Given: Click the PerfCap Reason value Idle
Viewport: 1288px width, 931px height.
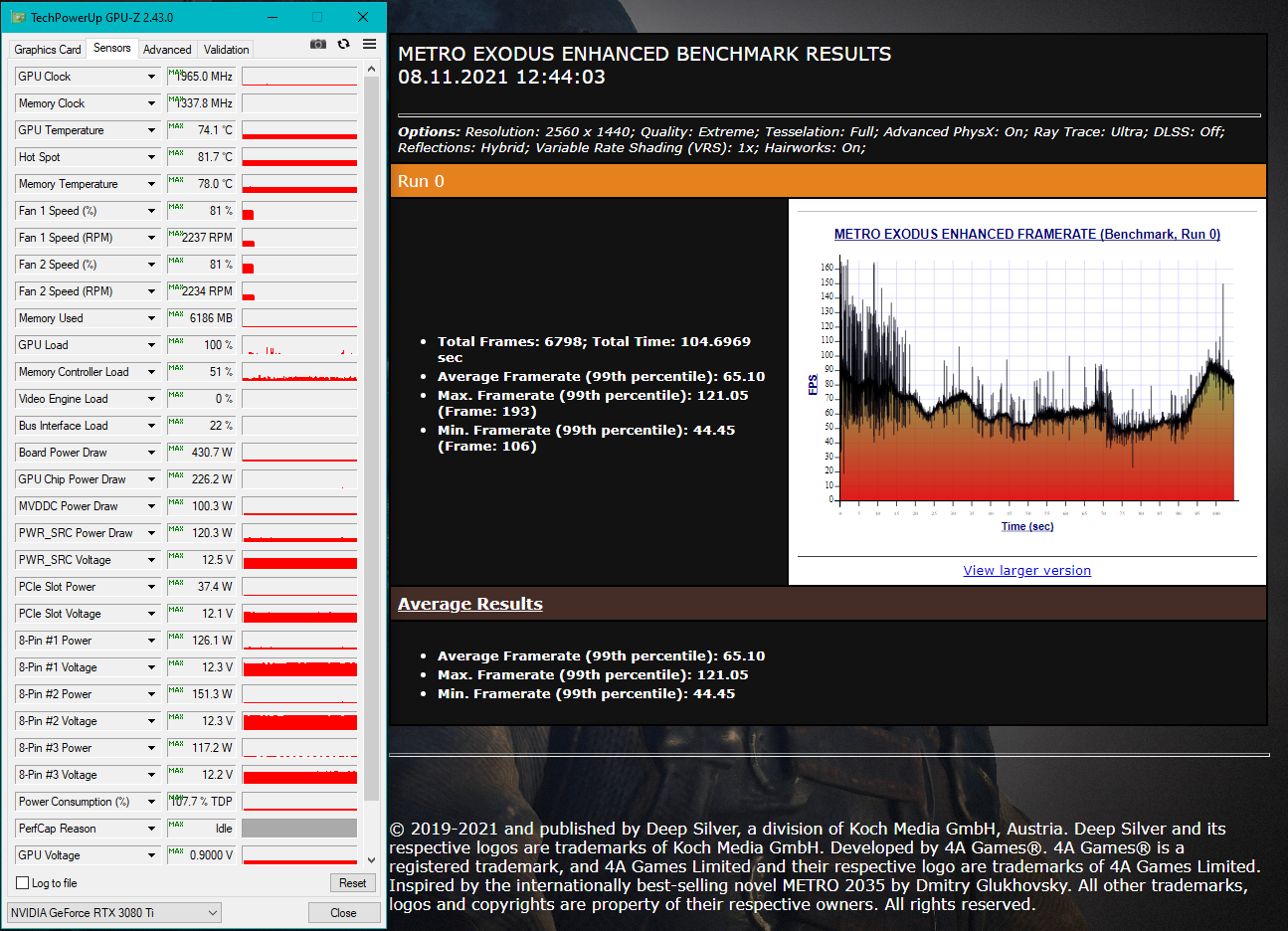Looking at the screenshot, I should point(202,829).
